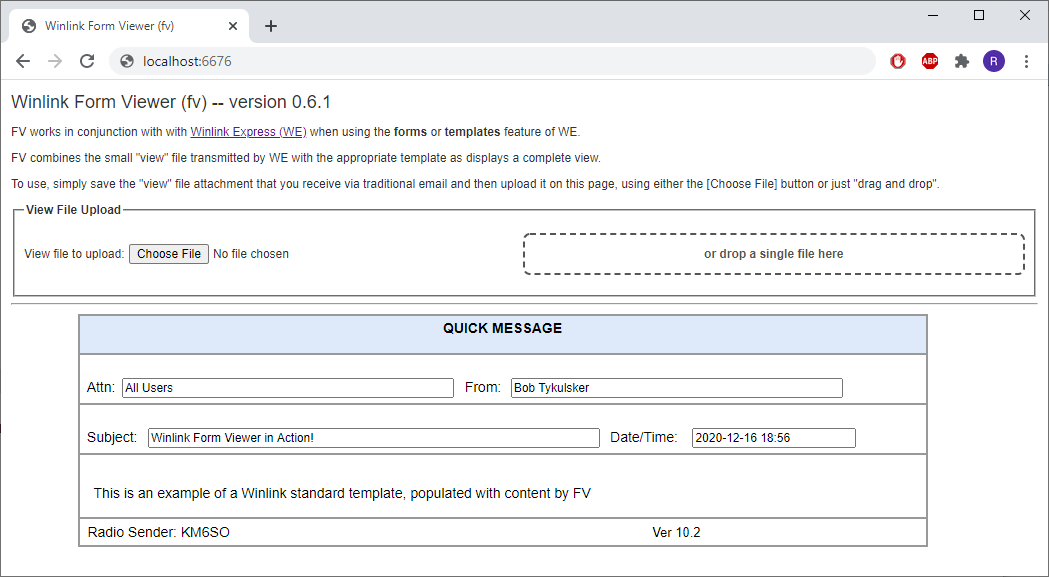Reload the Winlink Form Viewer page
The width and height of the screenshot is (1049, 577).
tap(87, 61)
